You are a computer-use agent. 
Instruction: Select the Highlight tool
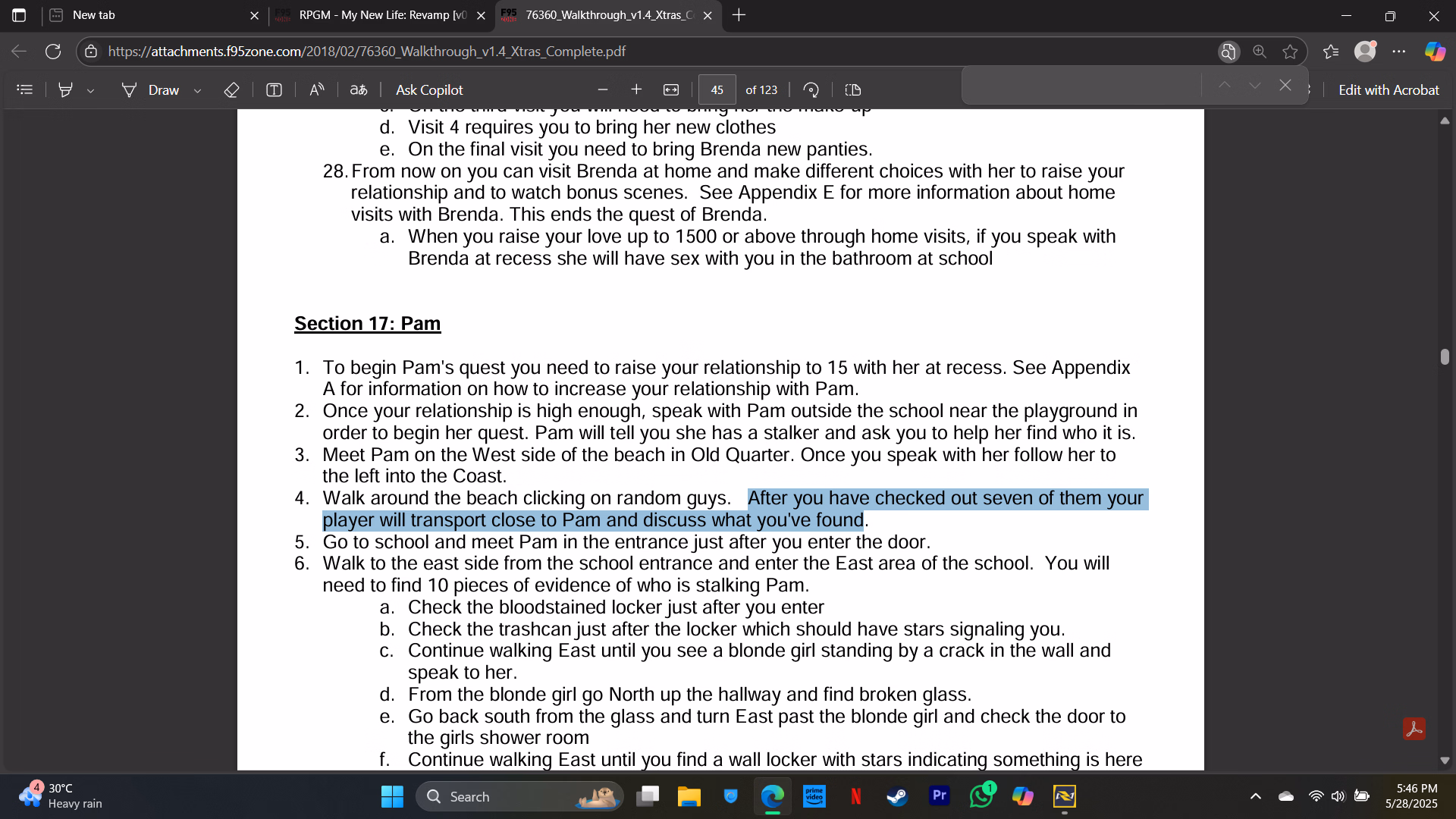tap(66, 89)
